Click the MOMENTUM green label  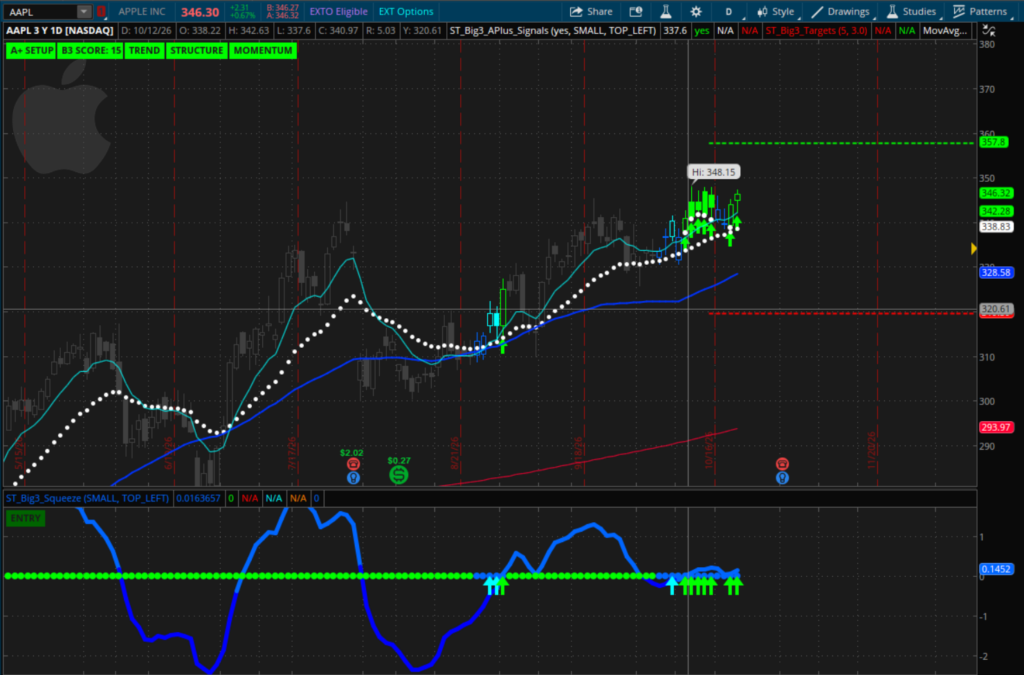coord(263,50)
